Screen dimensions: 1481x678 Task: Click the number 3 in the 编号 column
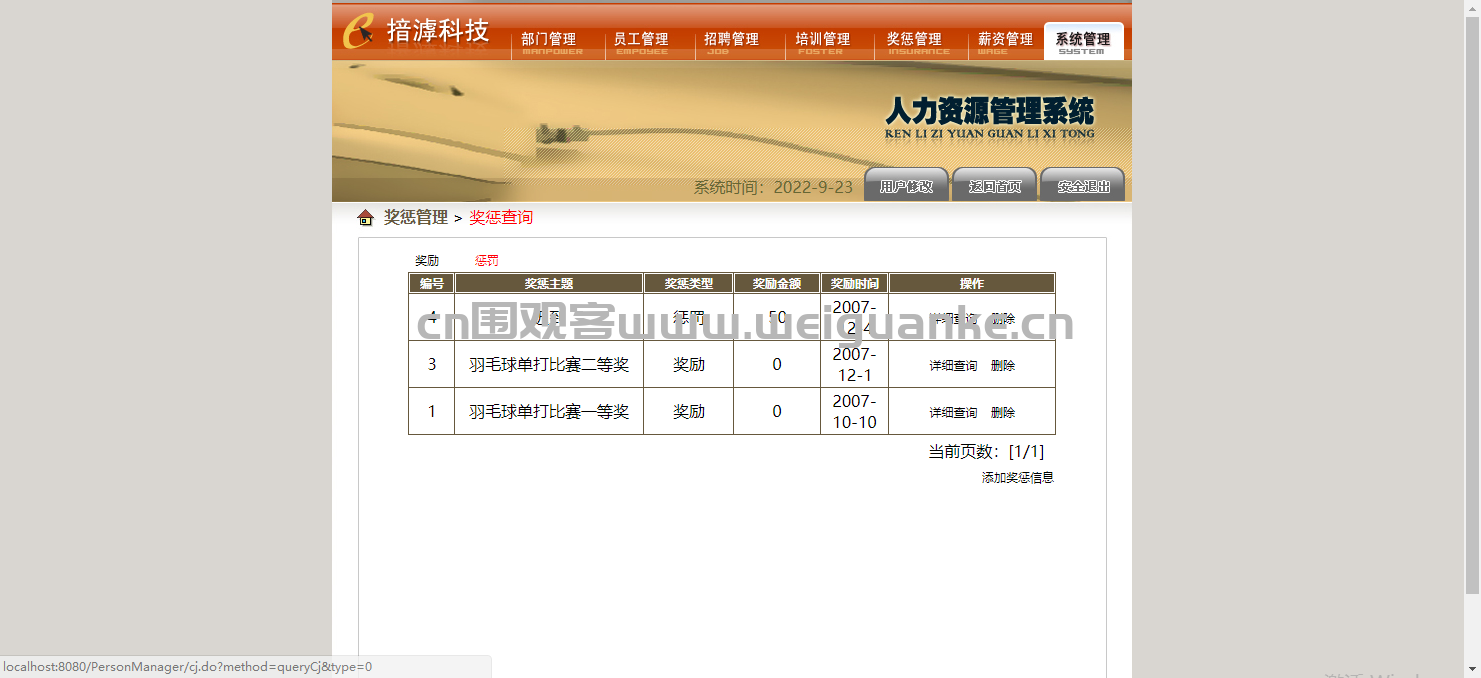(x=432, y=365)
